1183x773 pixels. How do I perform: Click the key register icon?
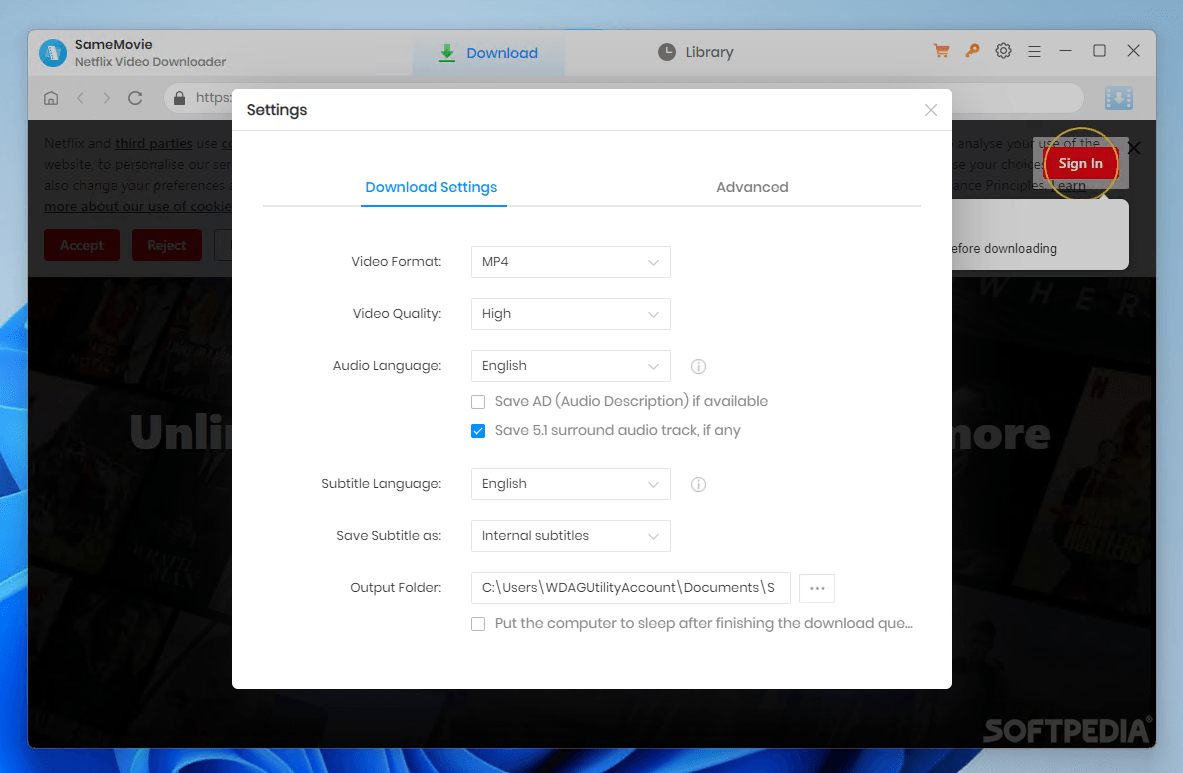pyautogui.click(x=972, y=51)
